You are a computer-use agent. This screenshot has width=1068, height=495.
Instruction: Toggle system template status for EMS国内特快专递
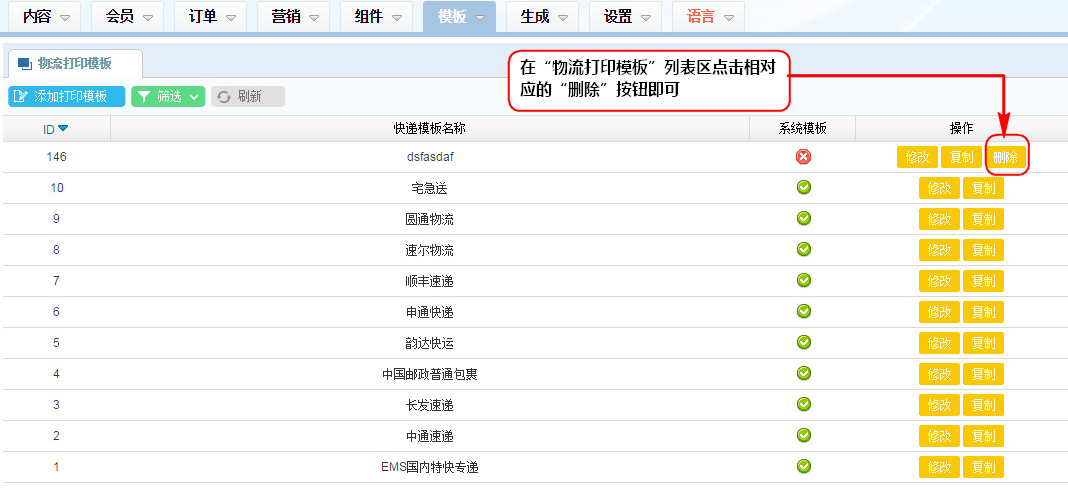(x=803, y=466)
